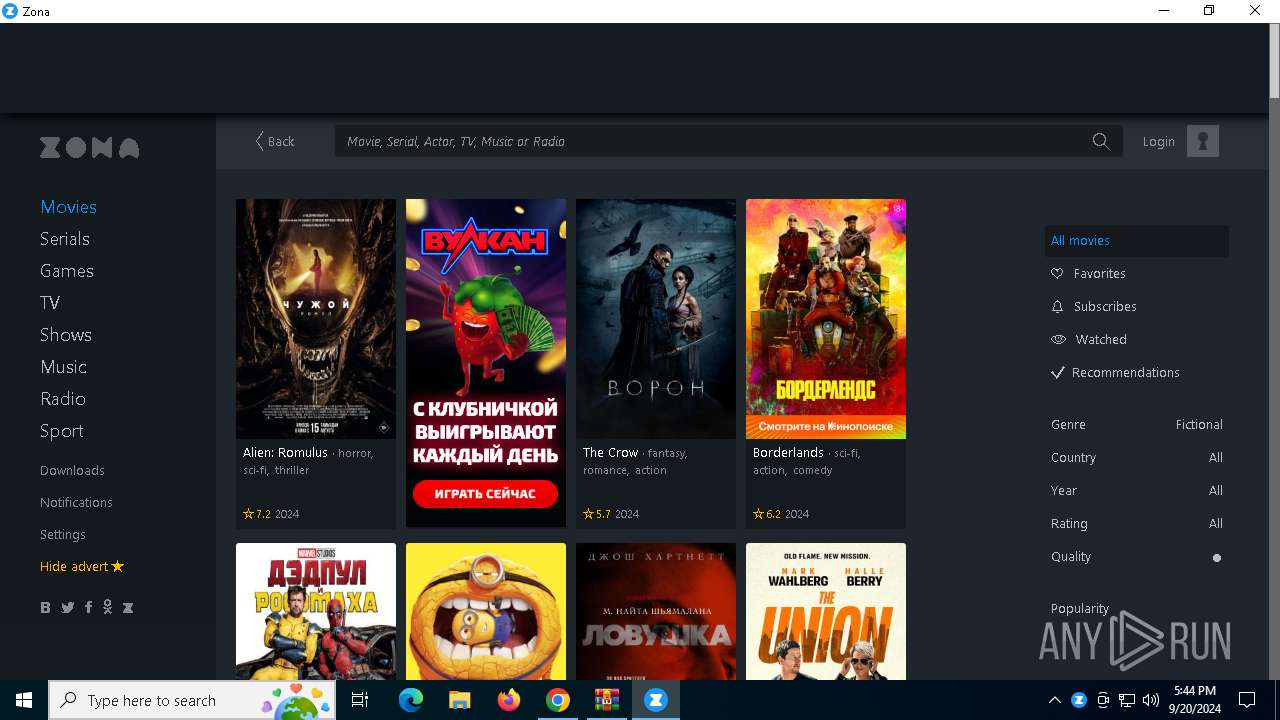Launch Microsoft Edge from taskbar
The width and height of the screenshot is (1280, 720).
[x=411, y=700]
